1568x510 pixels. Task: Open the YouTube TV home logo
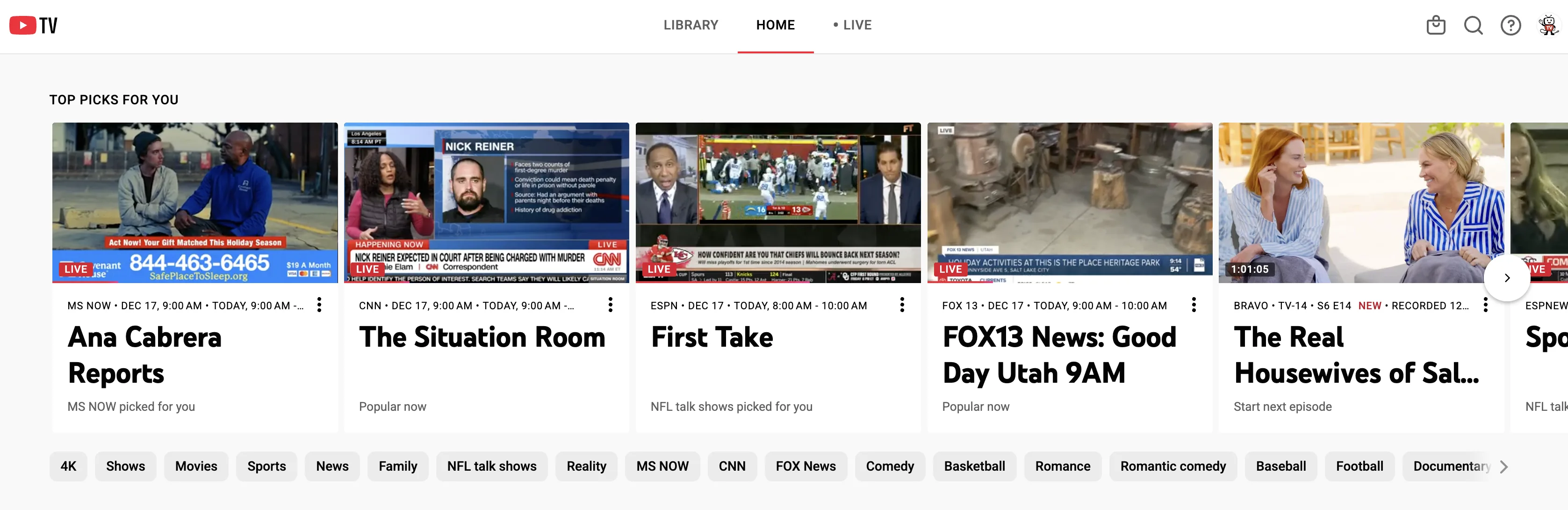coord(33,25)
